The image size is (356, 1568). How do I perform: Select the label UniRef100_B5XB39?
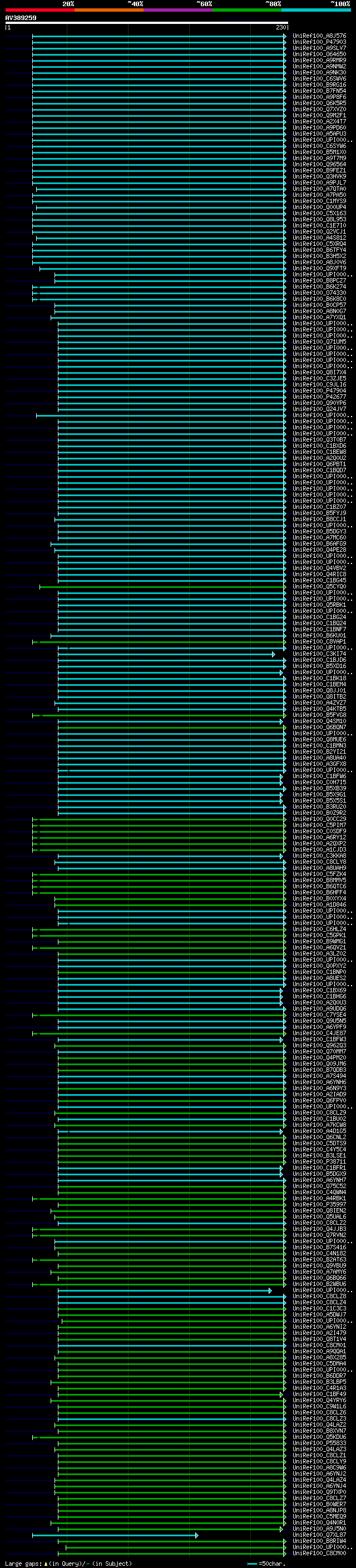(x=319, y=789)
